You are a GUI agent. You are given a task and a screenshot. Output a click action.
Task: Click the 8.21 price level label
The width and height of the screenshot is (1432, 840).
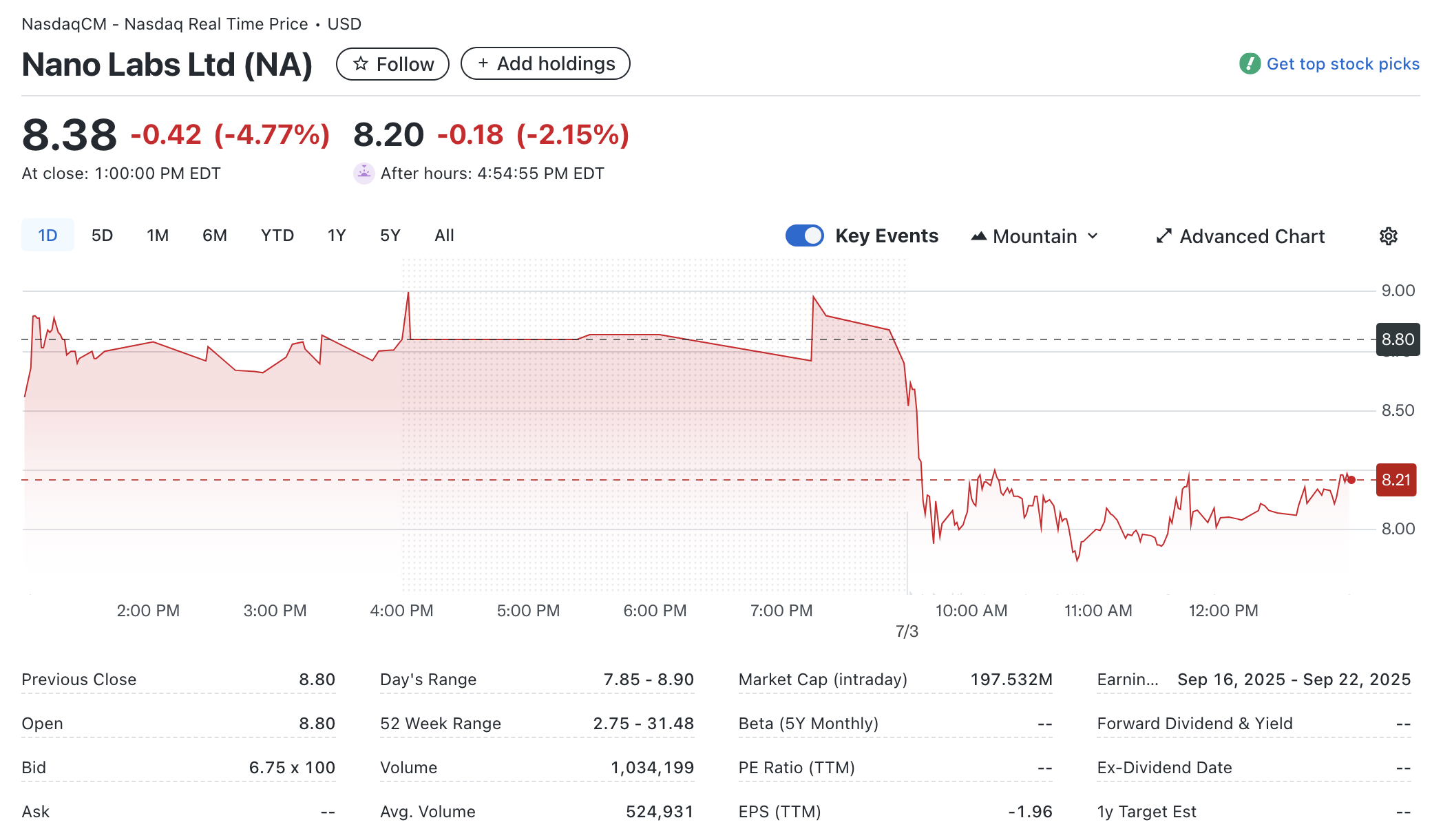1396,480
